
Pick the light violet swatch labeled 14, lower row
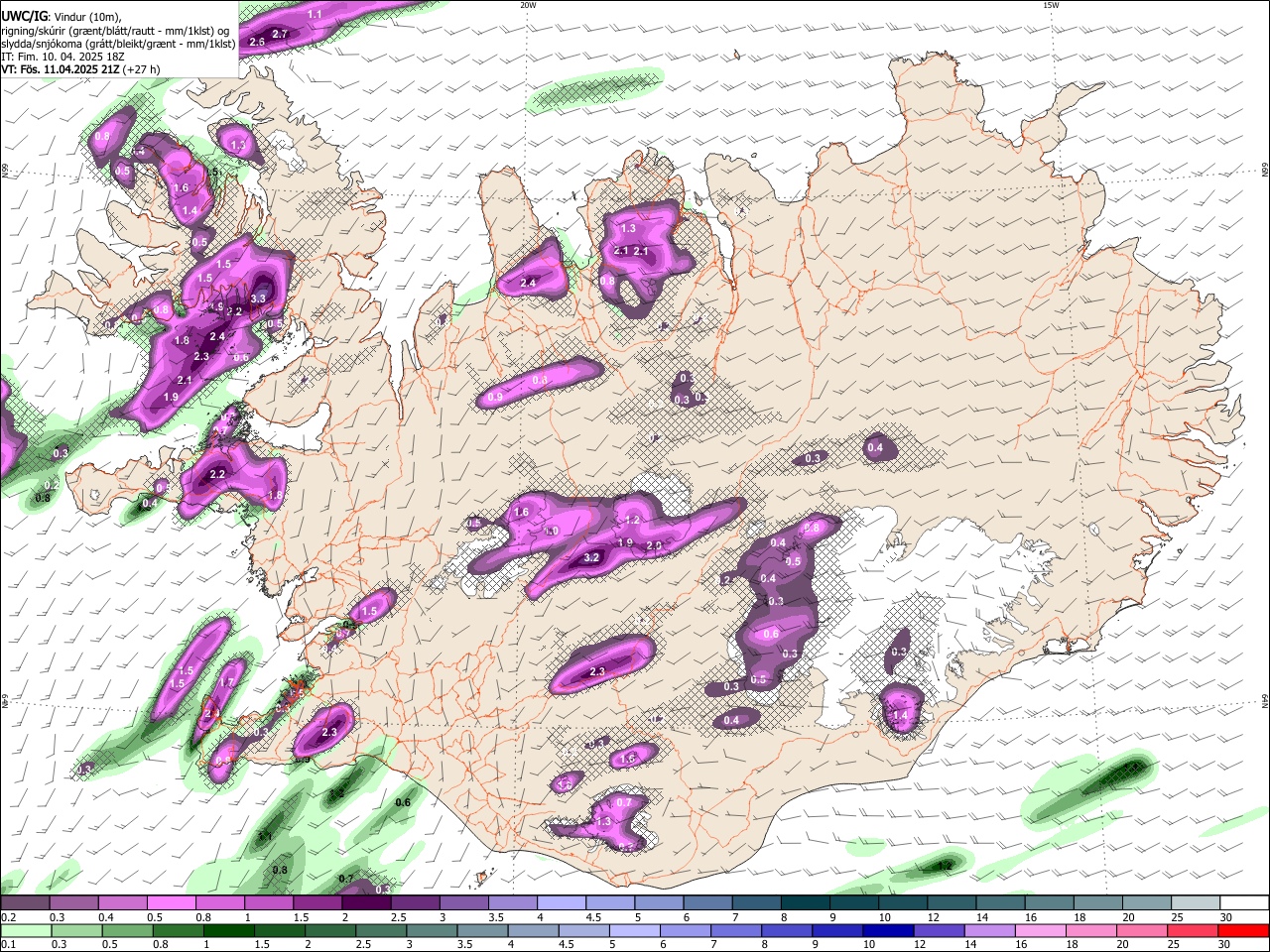(989, 930)
